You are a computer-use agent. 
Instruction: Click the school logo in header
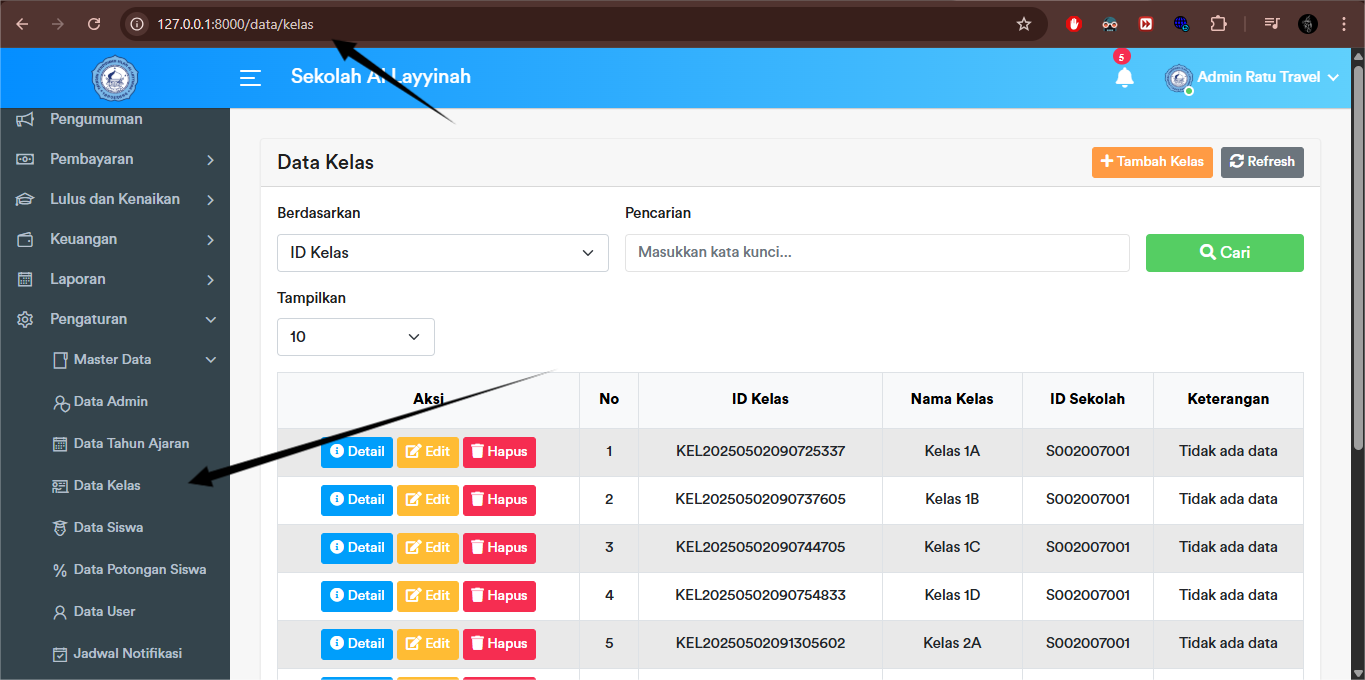pyautogui.click(x=114, y=78)
